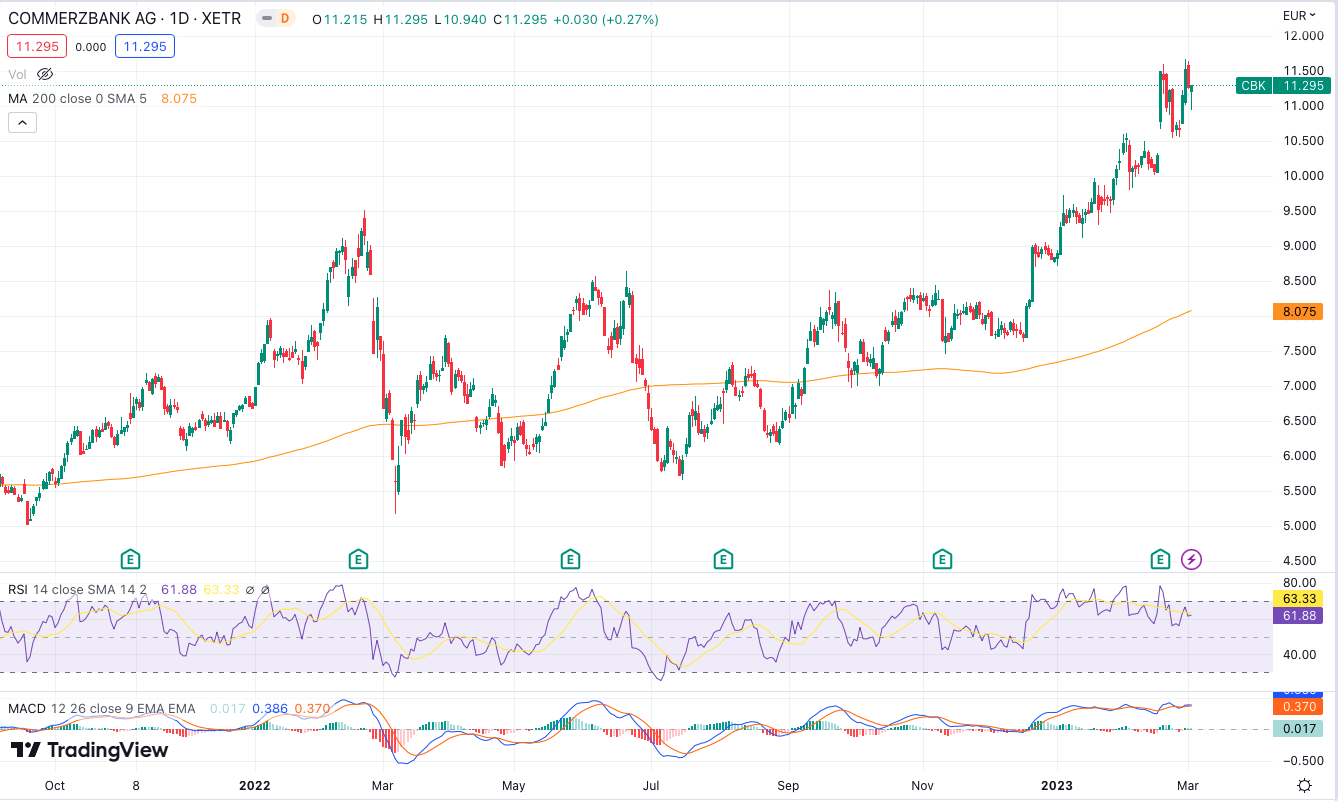Click the blue buy price 11.295 button

[145, 46]
